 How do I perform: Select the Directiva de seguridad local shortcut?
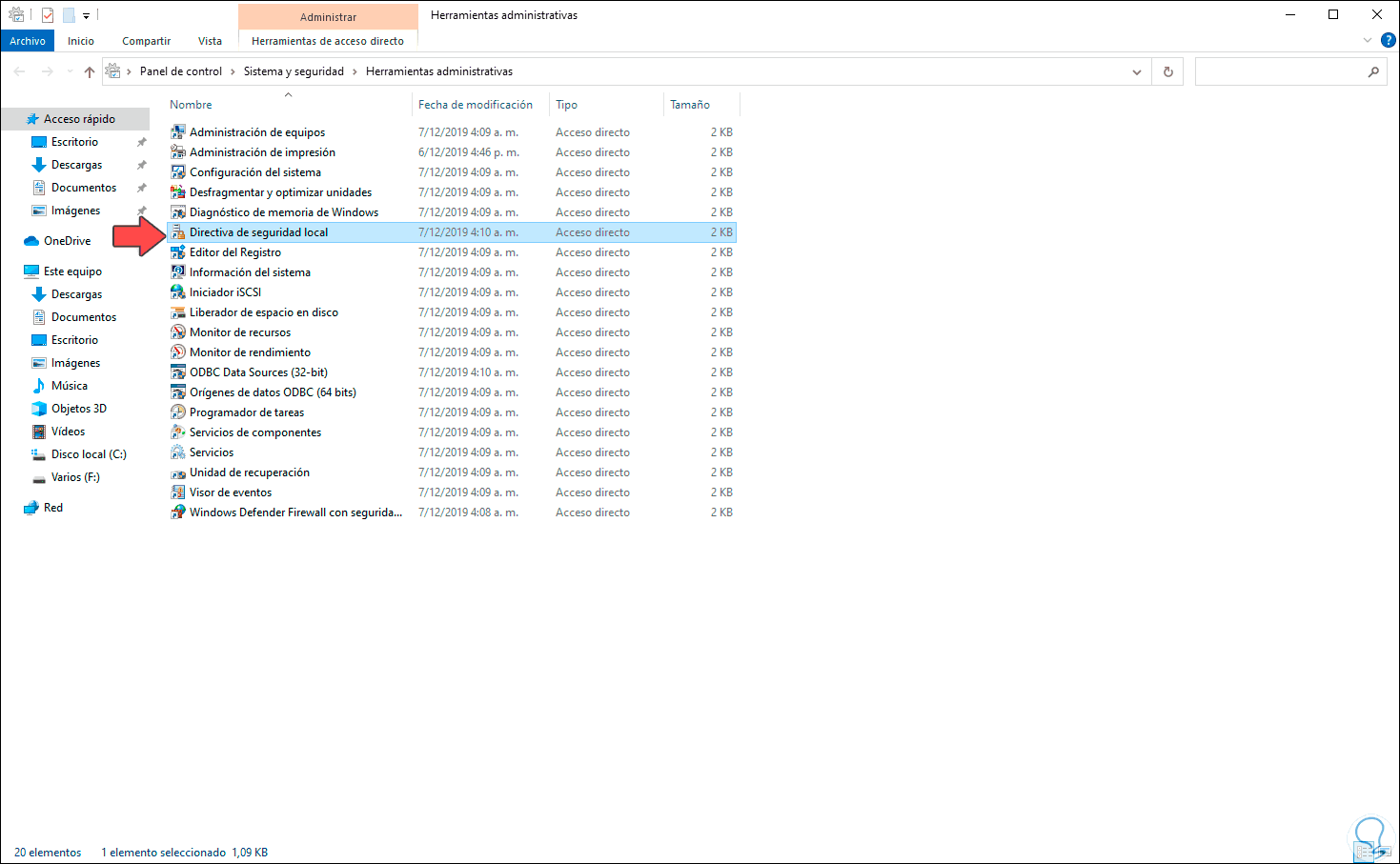[257, 231]
